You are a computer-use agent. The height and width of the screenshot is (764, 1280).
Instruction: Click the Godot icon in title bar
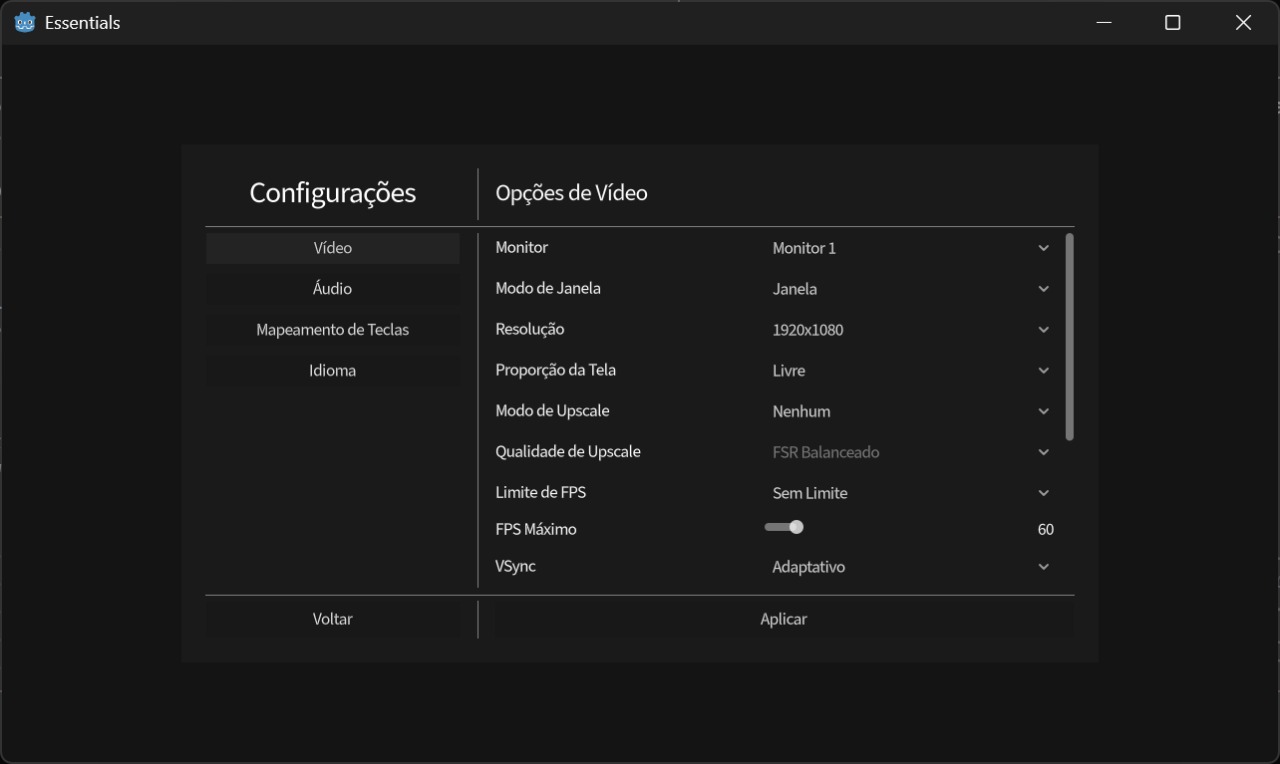pyautogui.click(x=25, y=22)
